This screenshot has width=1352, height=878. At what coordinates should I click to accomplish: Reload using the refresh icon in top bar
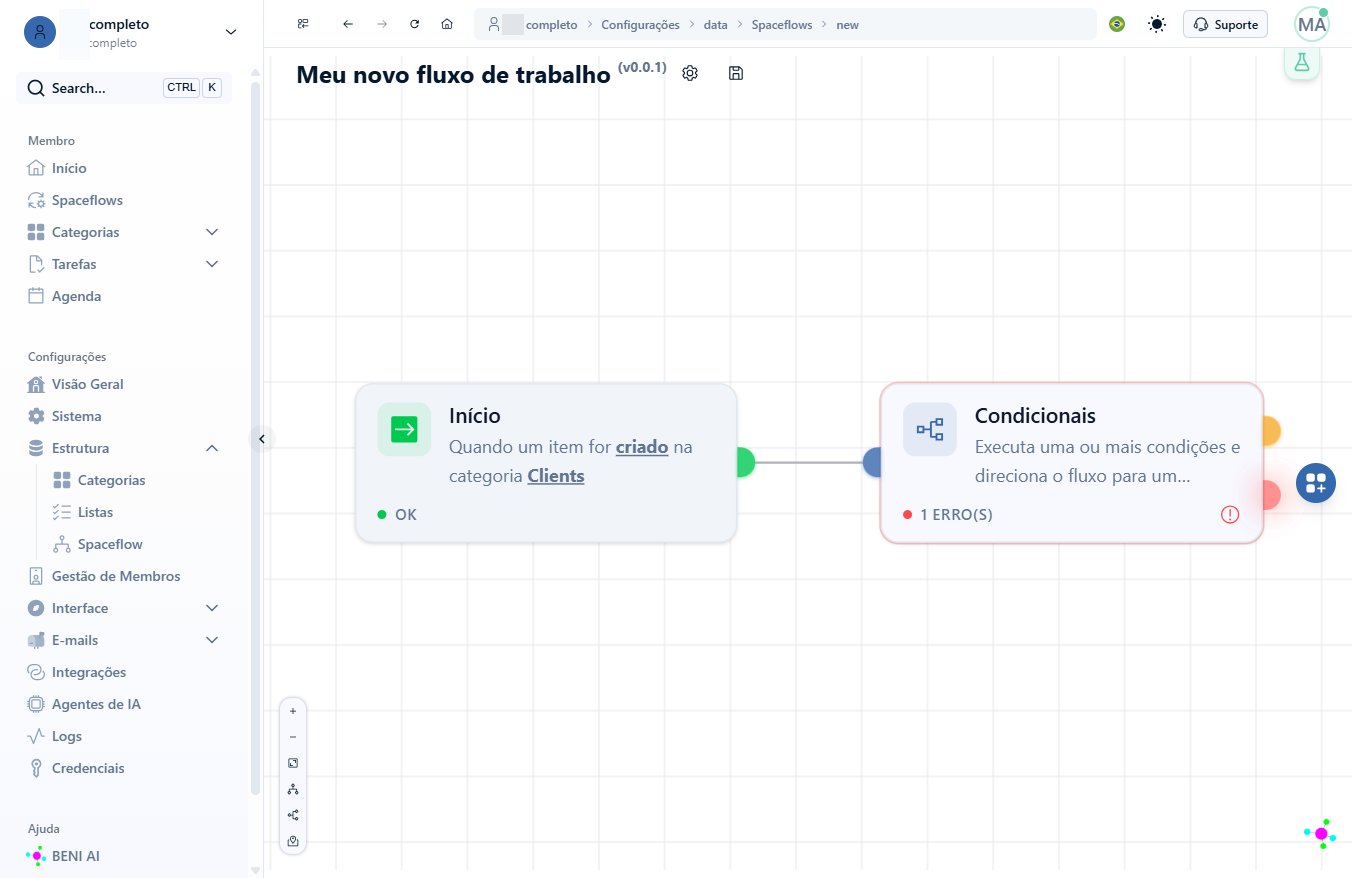pos(414,24)
